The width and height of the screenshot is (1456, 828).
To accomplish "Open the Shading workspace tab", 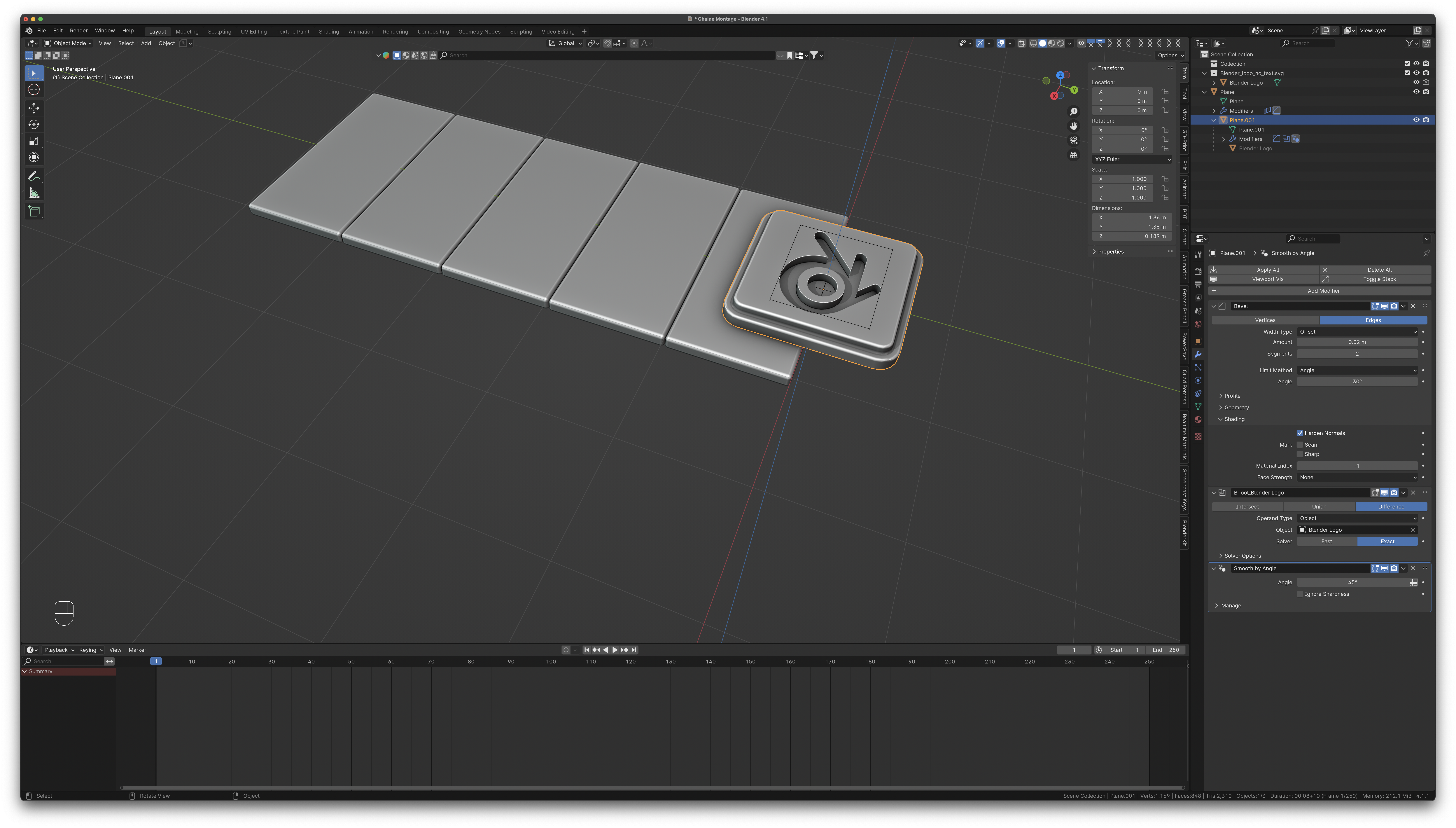I will (x=329, y=32).
